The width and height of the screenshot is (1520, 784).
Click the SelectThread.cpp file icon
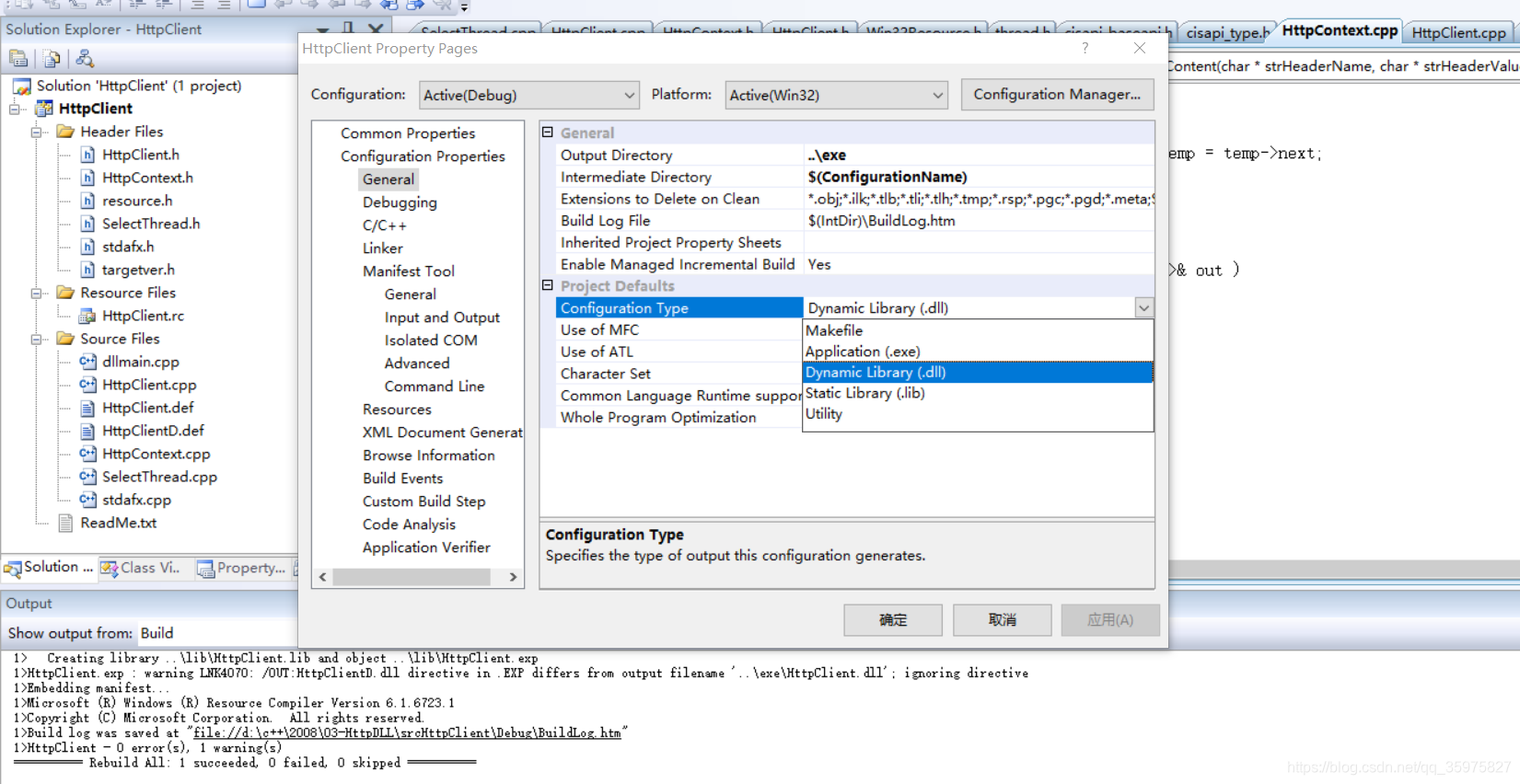tap(87, 477)
